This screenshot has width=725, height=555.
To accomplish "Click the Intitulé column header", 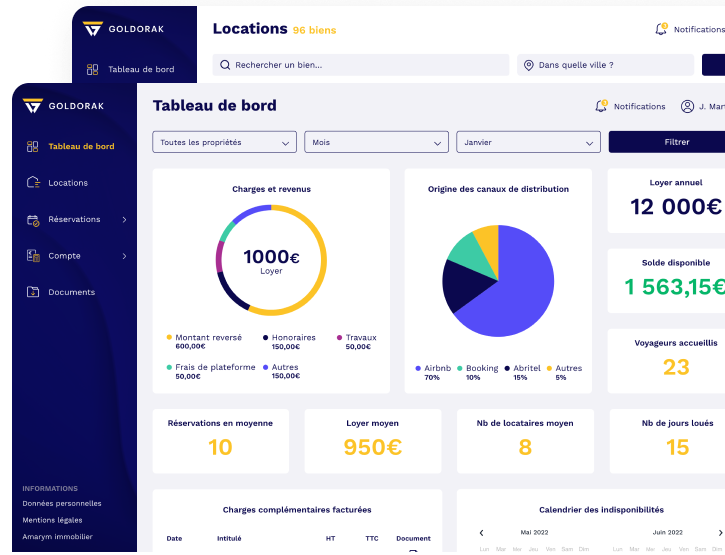I will point(229,538).
